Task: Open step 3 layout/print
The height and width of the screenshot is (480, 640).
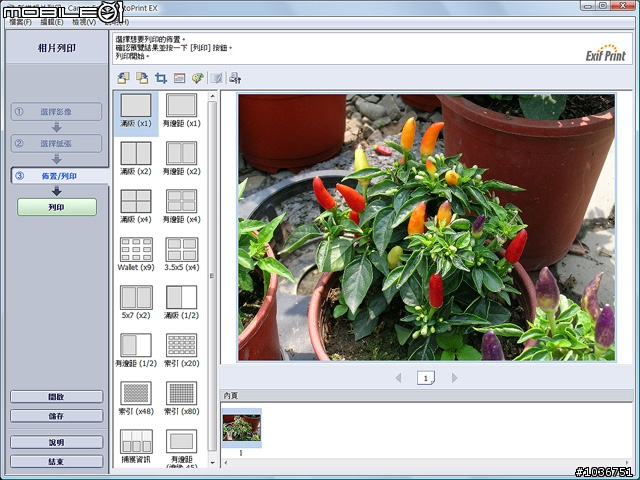Action: [x=60, y=176]
